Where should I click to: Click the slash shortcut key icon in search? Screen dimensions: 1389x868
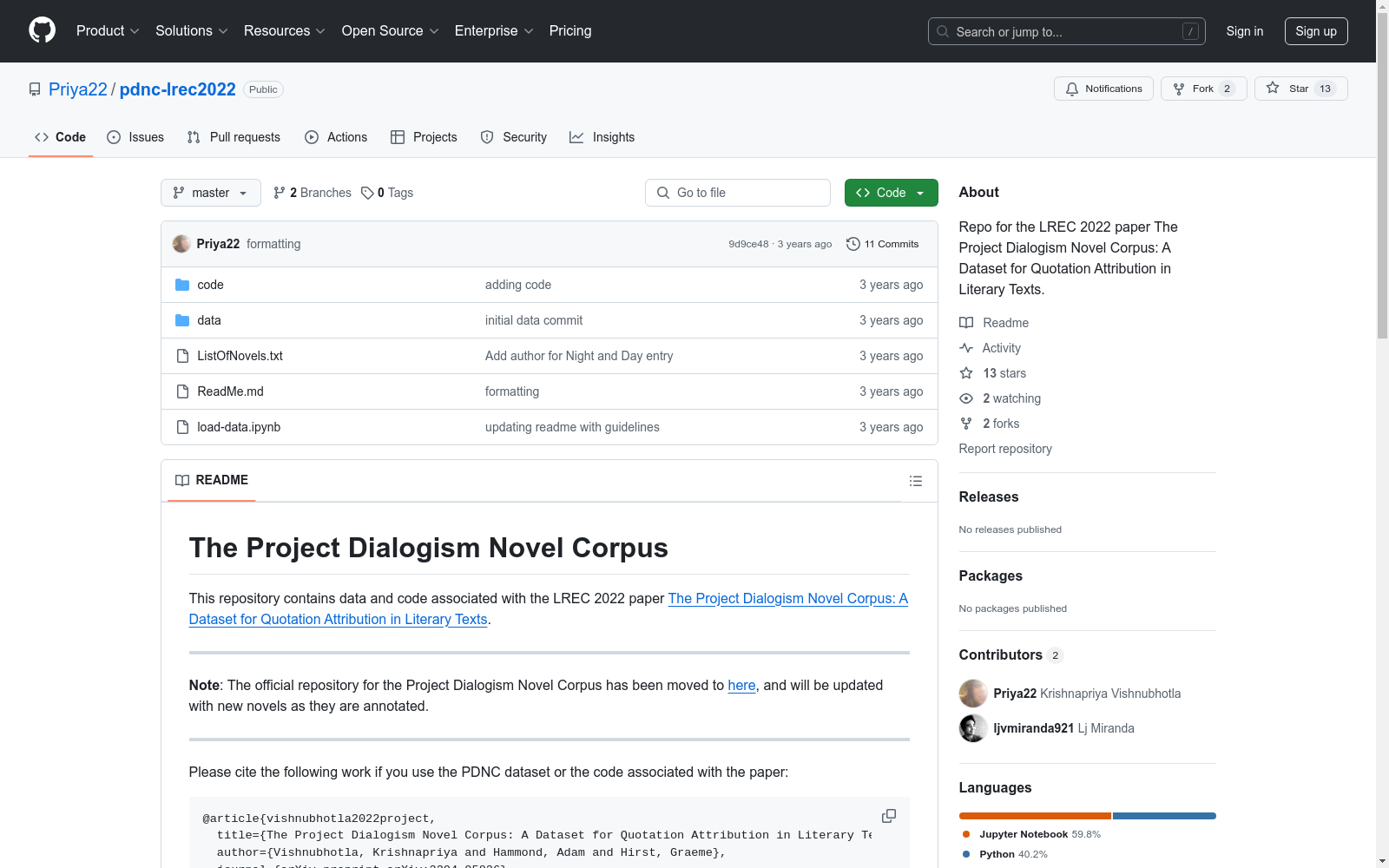(1190, 31)
